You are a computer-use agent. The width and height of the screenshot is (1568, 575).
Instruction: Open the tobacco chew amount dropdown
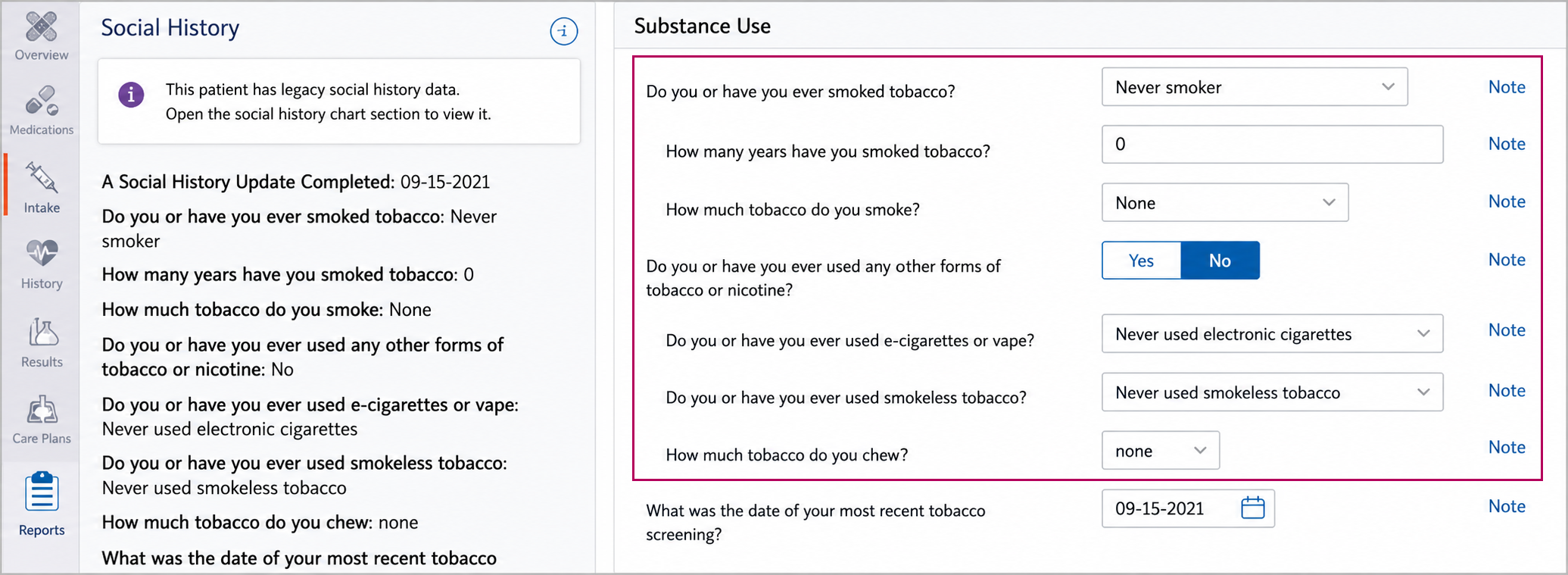[1161, 451]
